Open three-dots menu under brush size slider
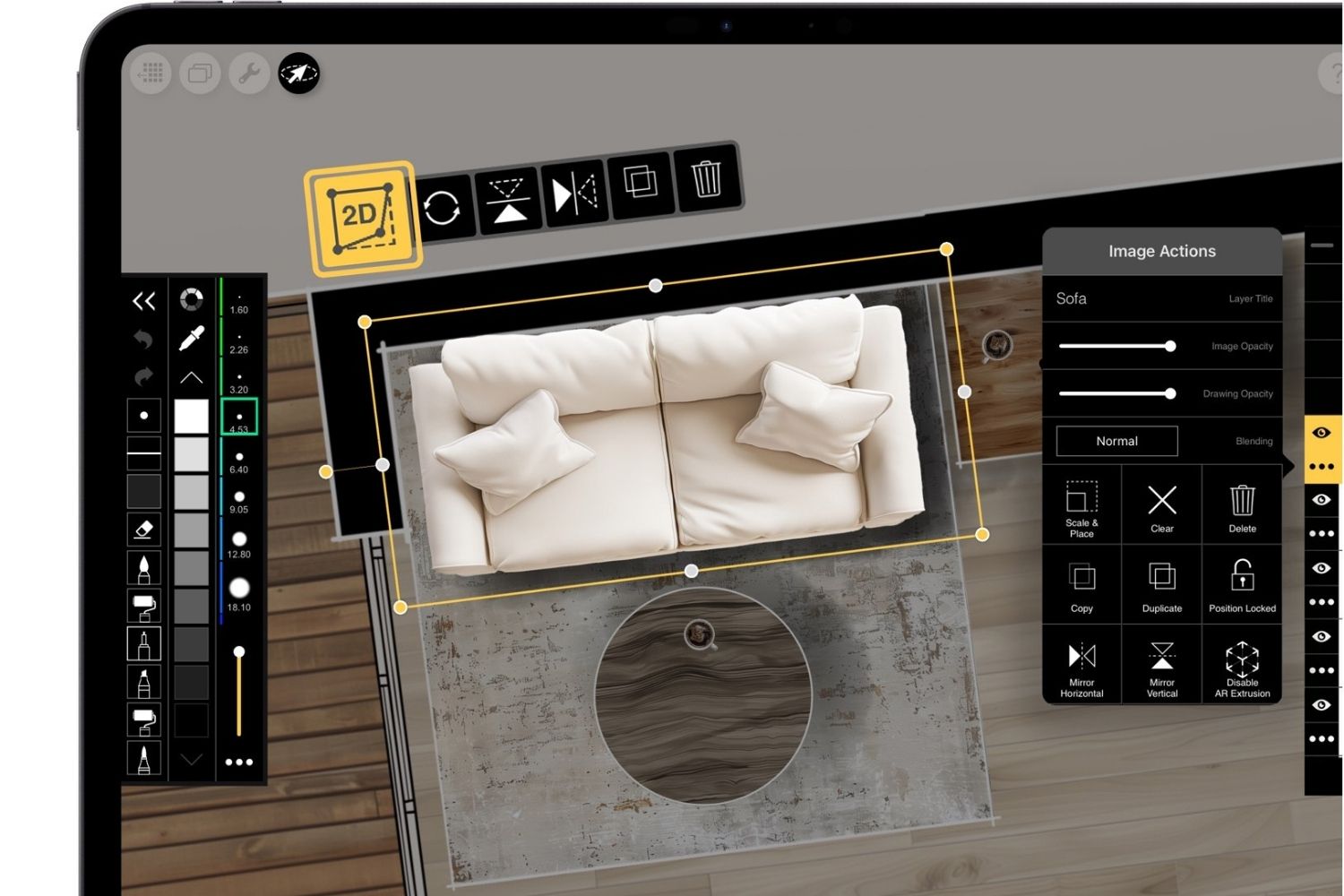This screenshot has width=1344, height=896. 239,762
